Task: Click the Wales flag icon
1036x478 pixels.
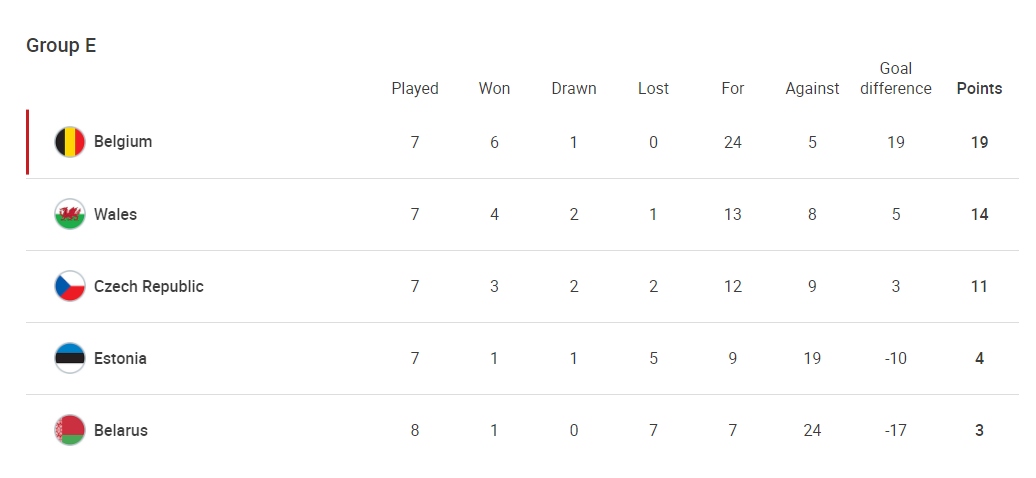Action: click(x=69, y=214)
